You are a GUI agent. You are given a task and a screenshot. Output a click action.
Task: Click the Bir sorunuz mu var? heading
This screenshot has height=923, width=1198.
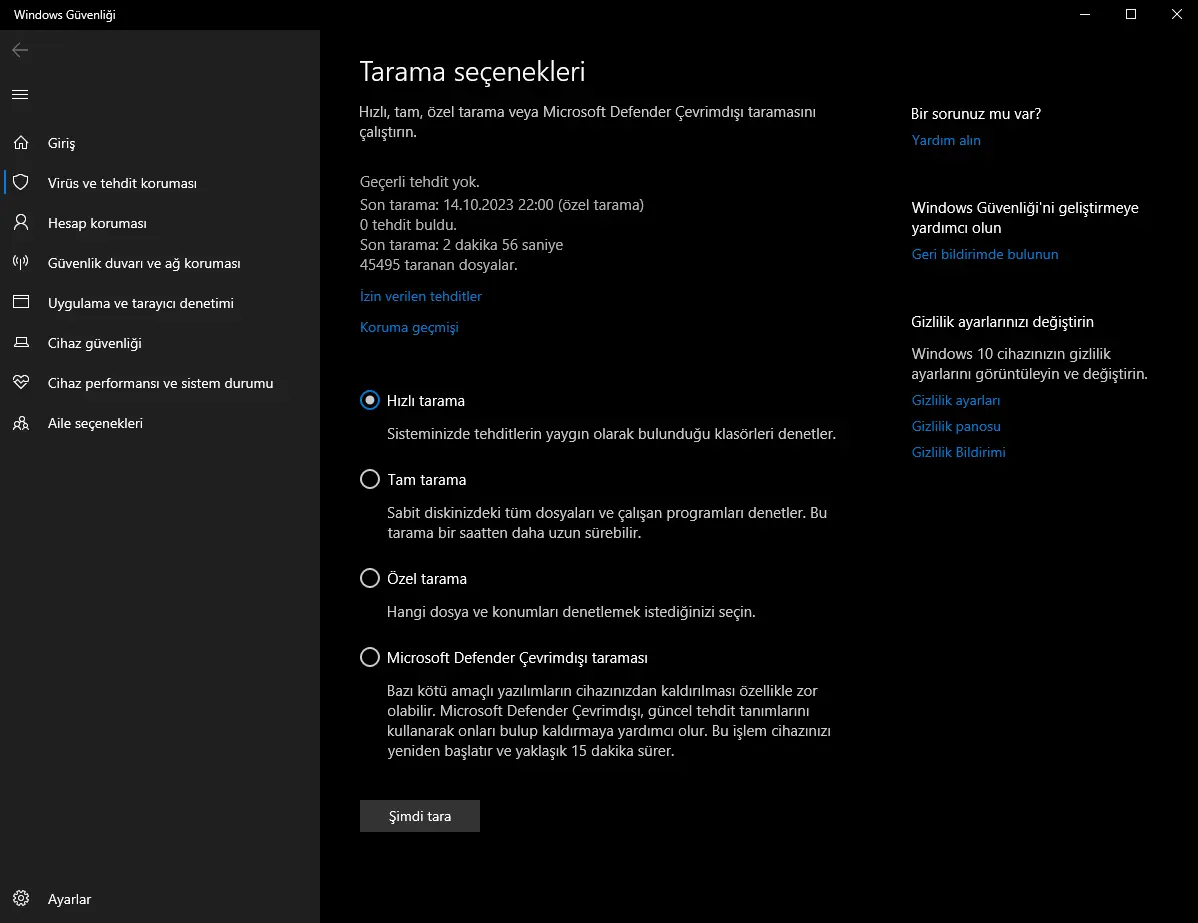pos(976,114)
